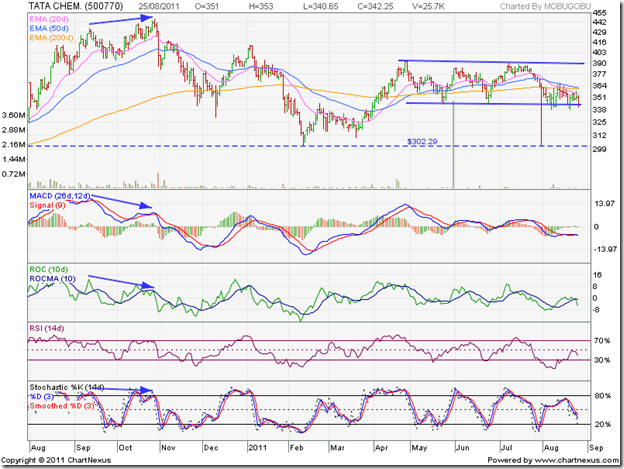624x469 pixels.
Task: Click the MACD (26d,12d) indicator label
Action: 60,196
